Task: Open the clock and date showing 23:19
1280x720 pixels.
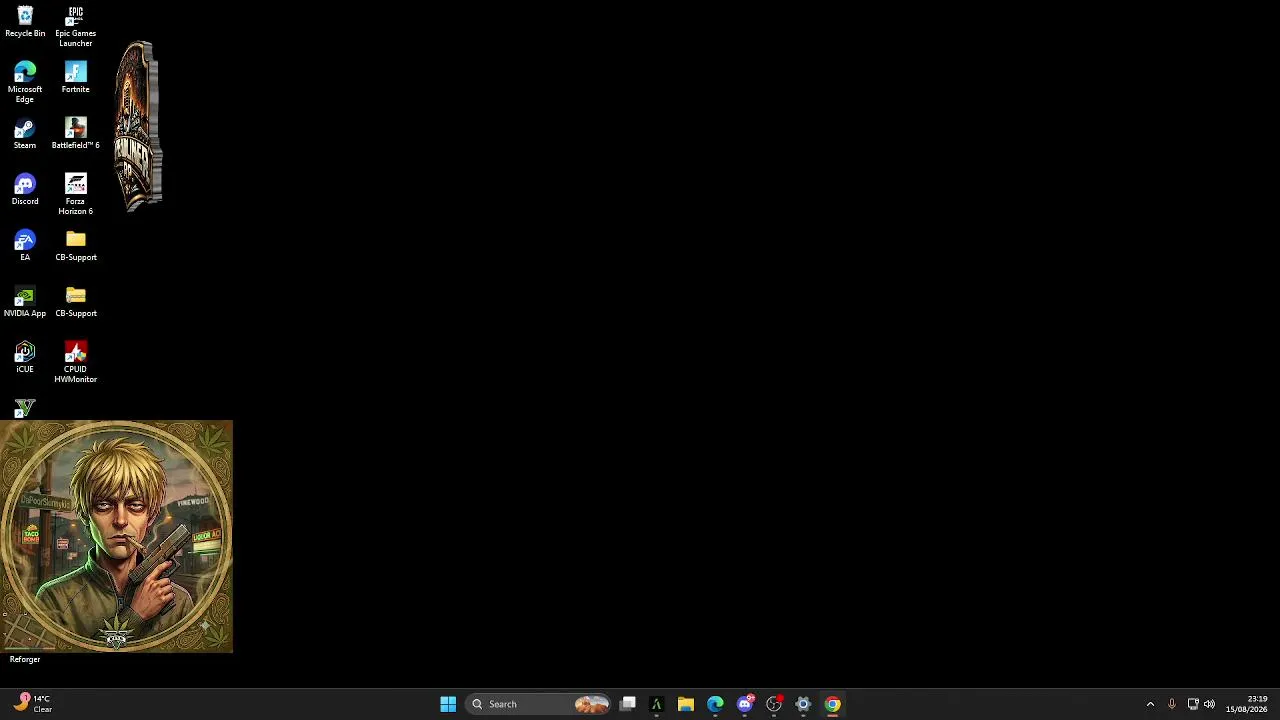Action: [1246, 704]
